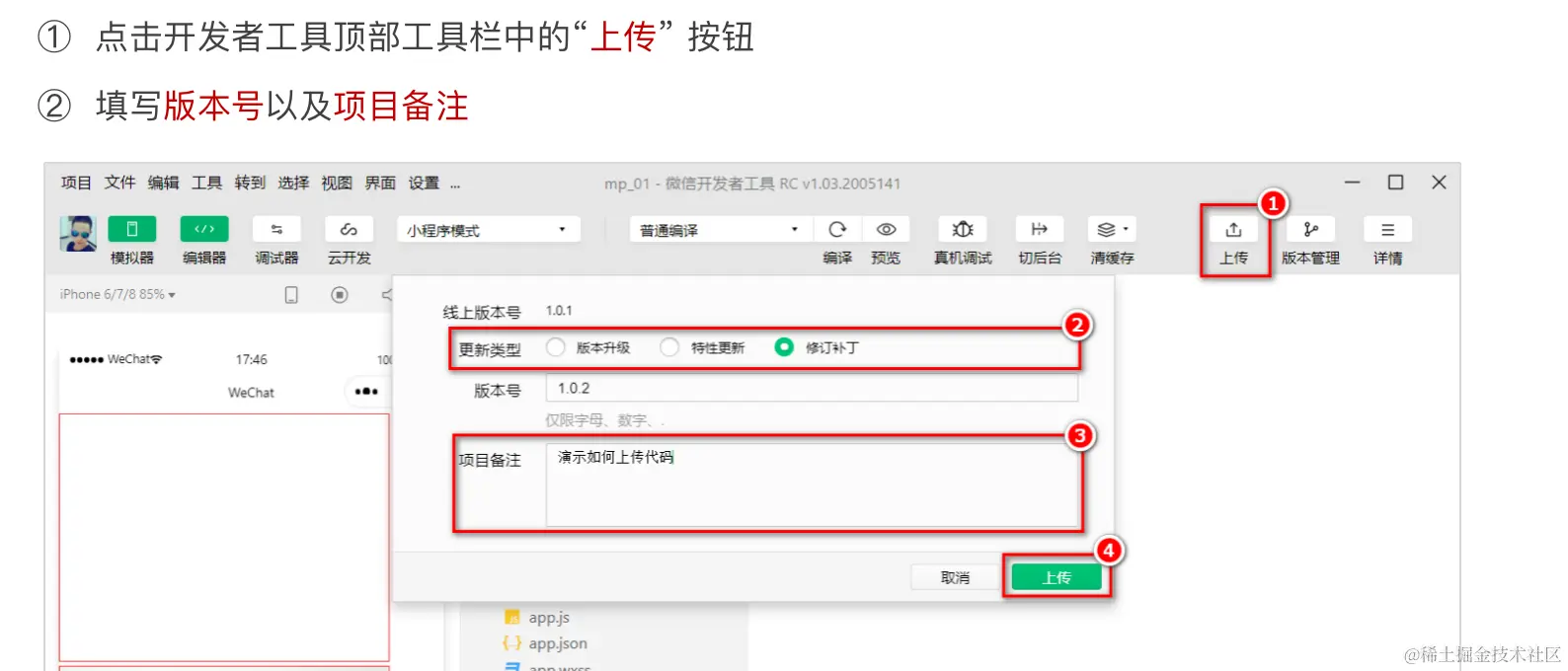
Task: Open the mini program mode (小程序模式) dropdown
Action: 488,230
